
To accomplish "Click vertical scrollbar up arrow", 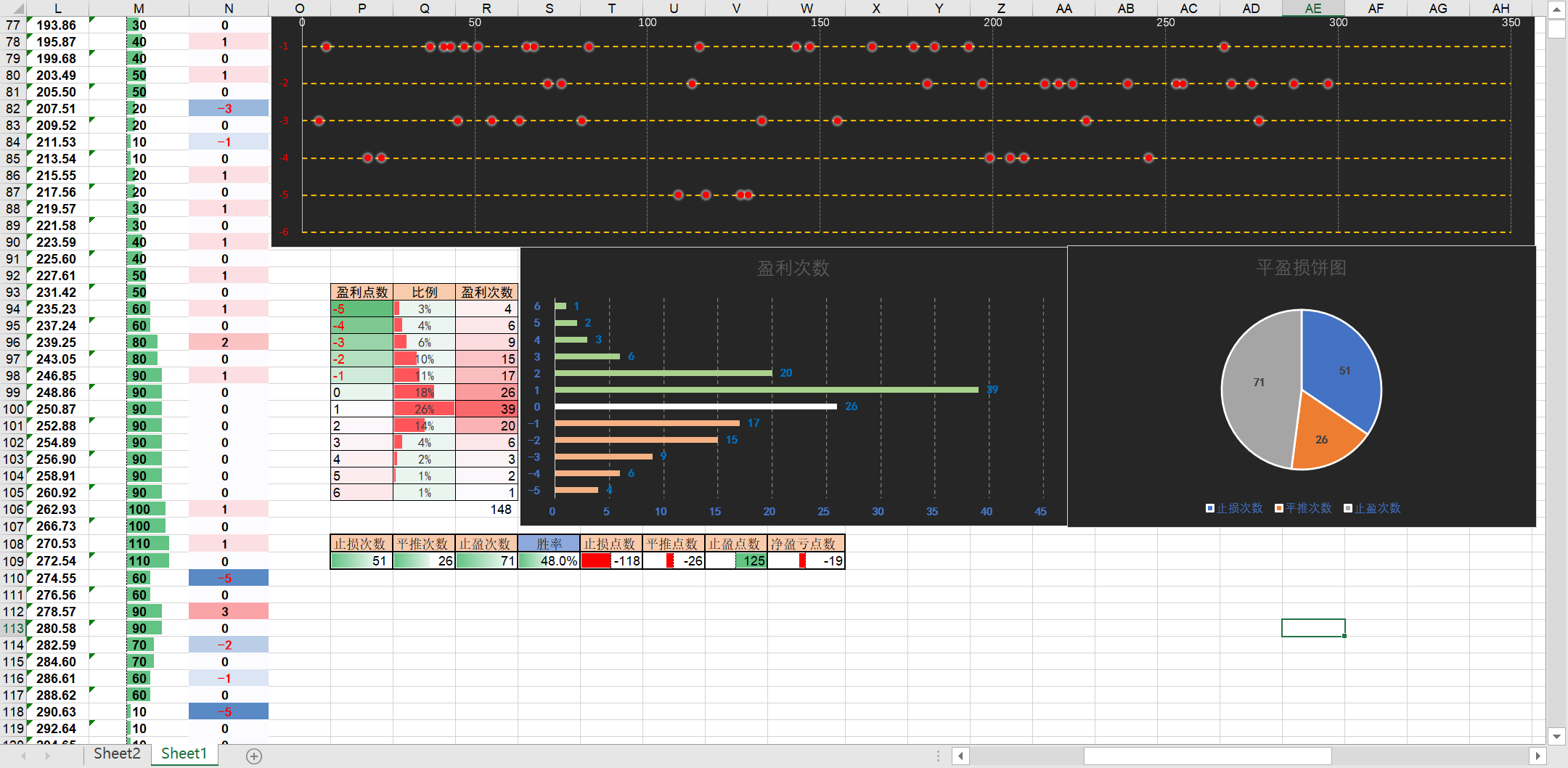I will [x=1556, y=9].
